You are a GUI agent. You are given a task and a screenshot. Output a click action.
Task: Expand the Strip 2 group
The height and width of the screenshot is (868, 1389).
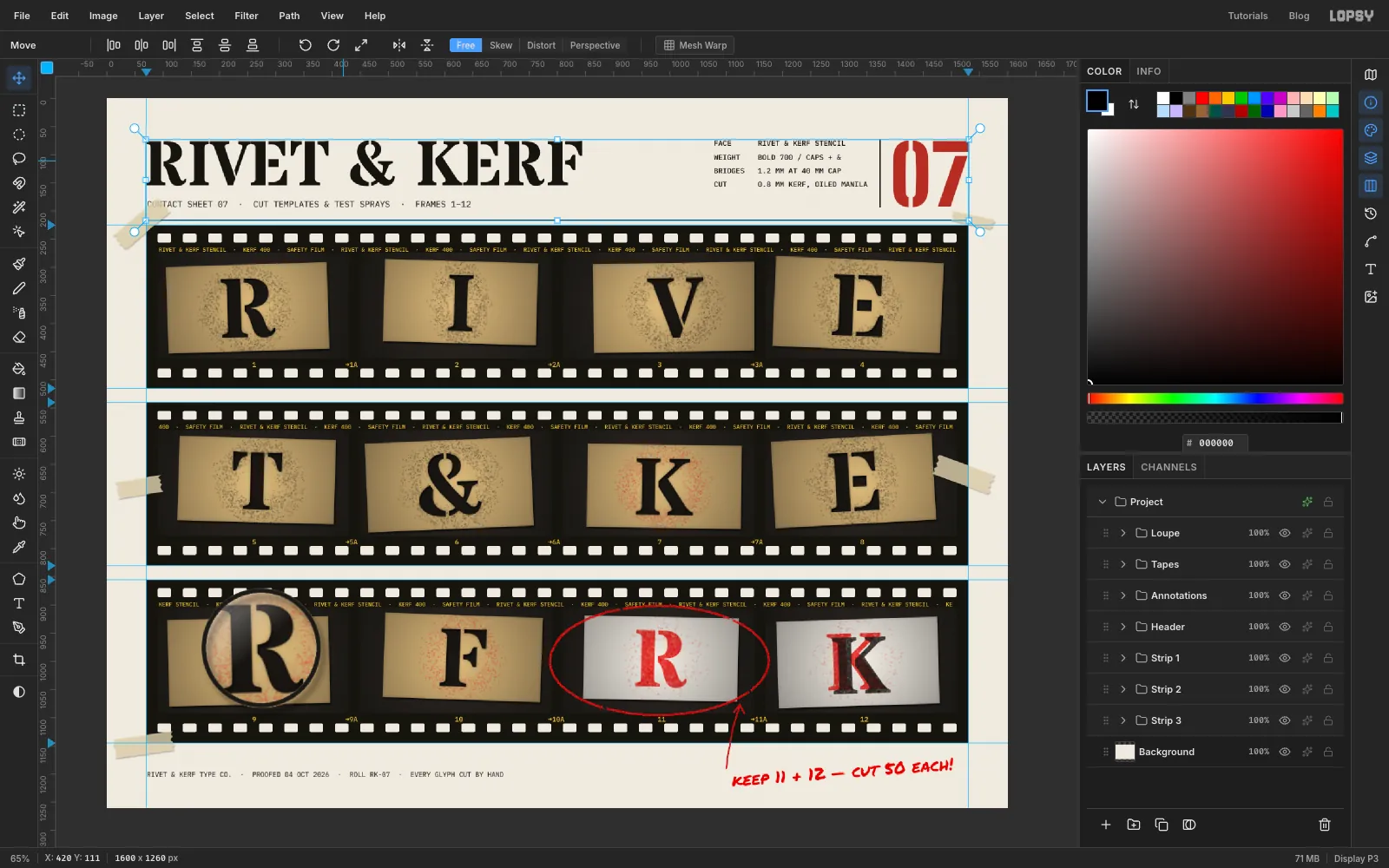pyautogui.click(x=1123, y=689)
